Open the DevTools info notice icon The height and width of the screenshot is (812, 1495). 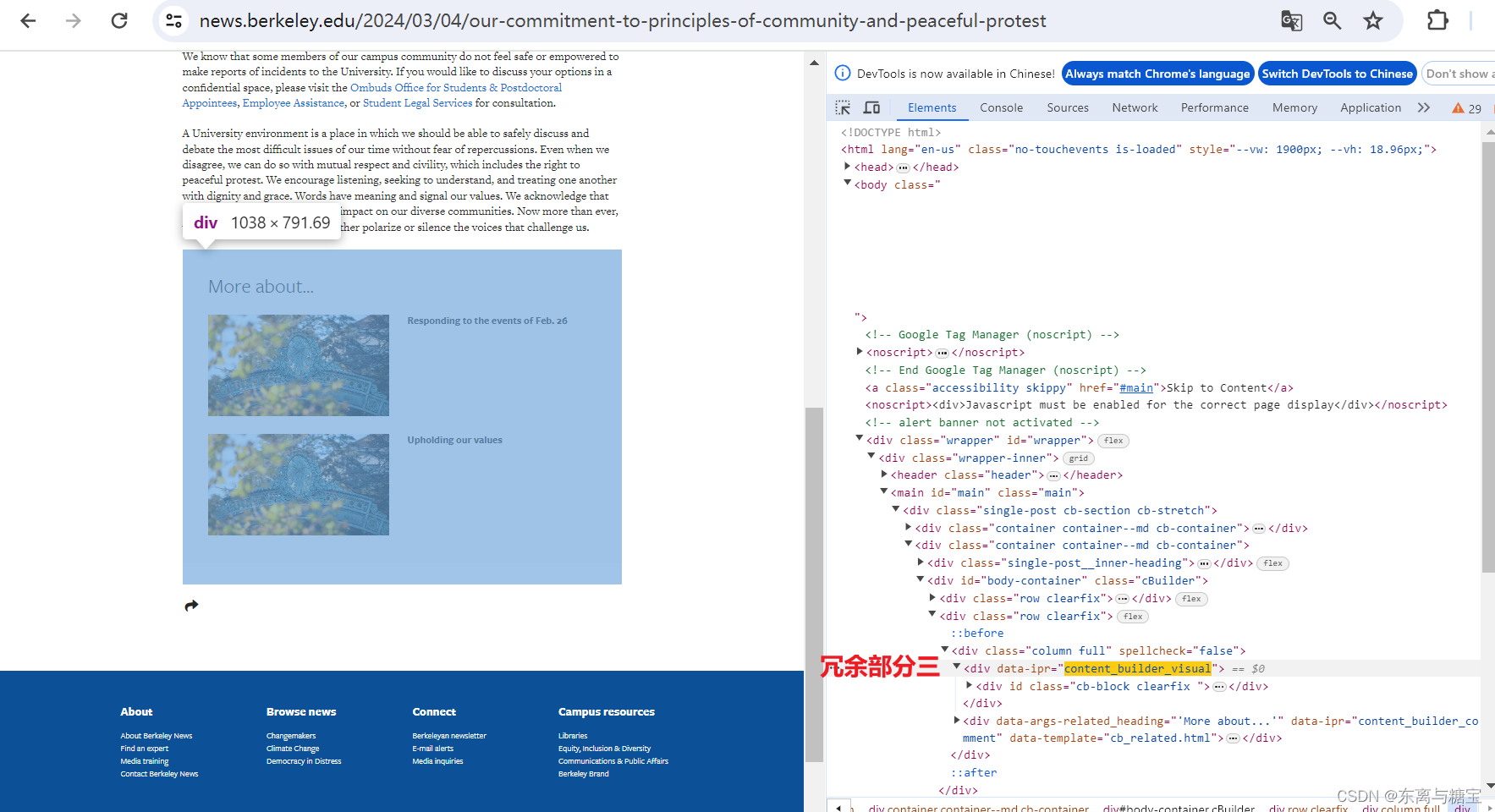[843, 73]
